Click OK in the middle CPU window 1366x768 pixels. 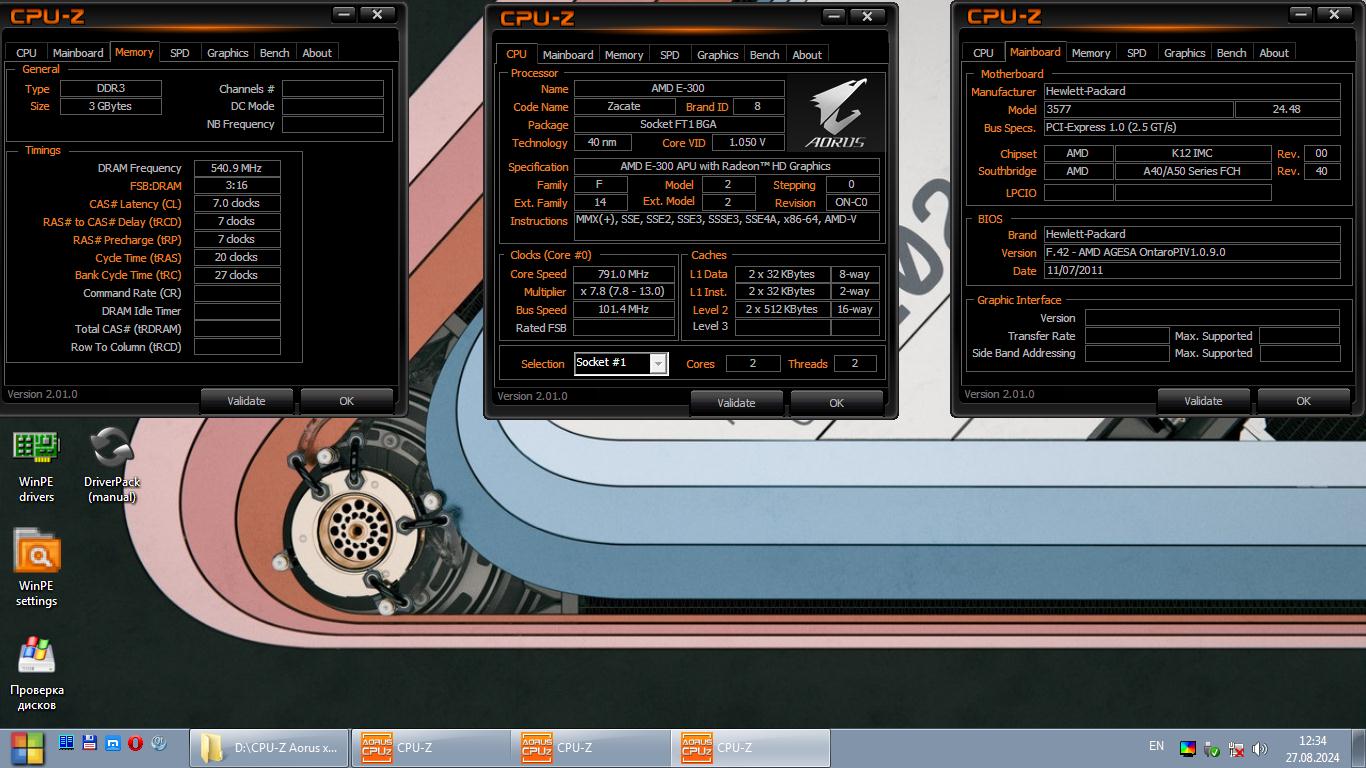point(836,403)
